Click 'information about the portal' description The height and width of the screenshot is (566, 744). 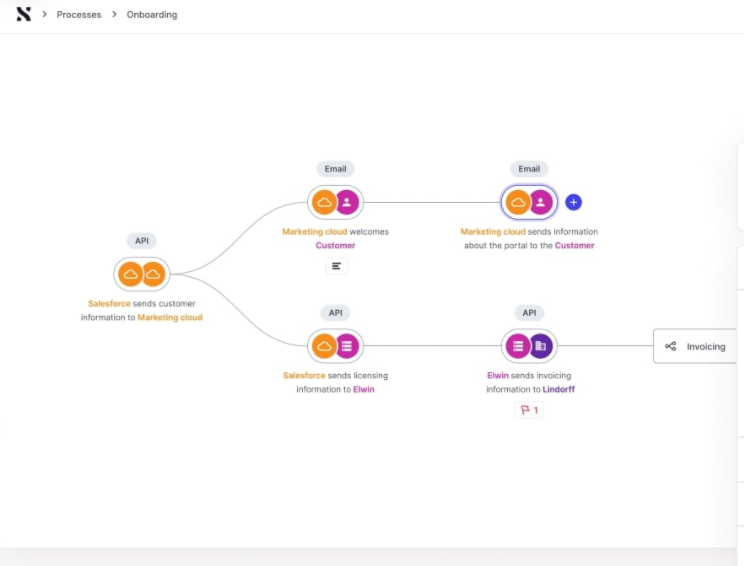tap(529, 238)
